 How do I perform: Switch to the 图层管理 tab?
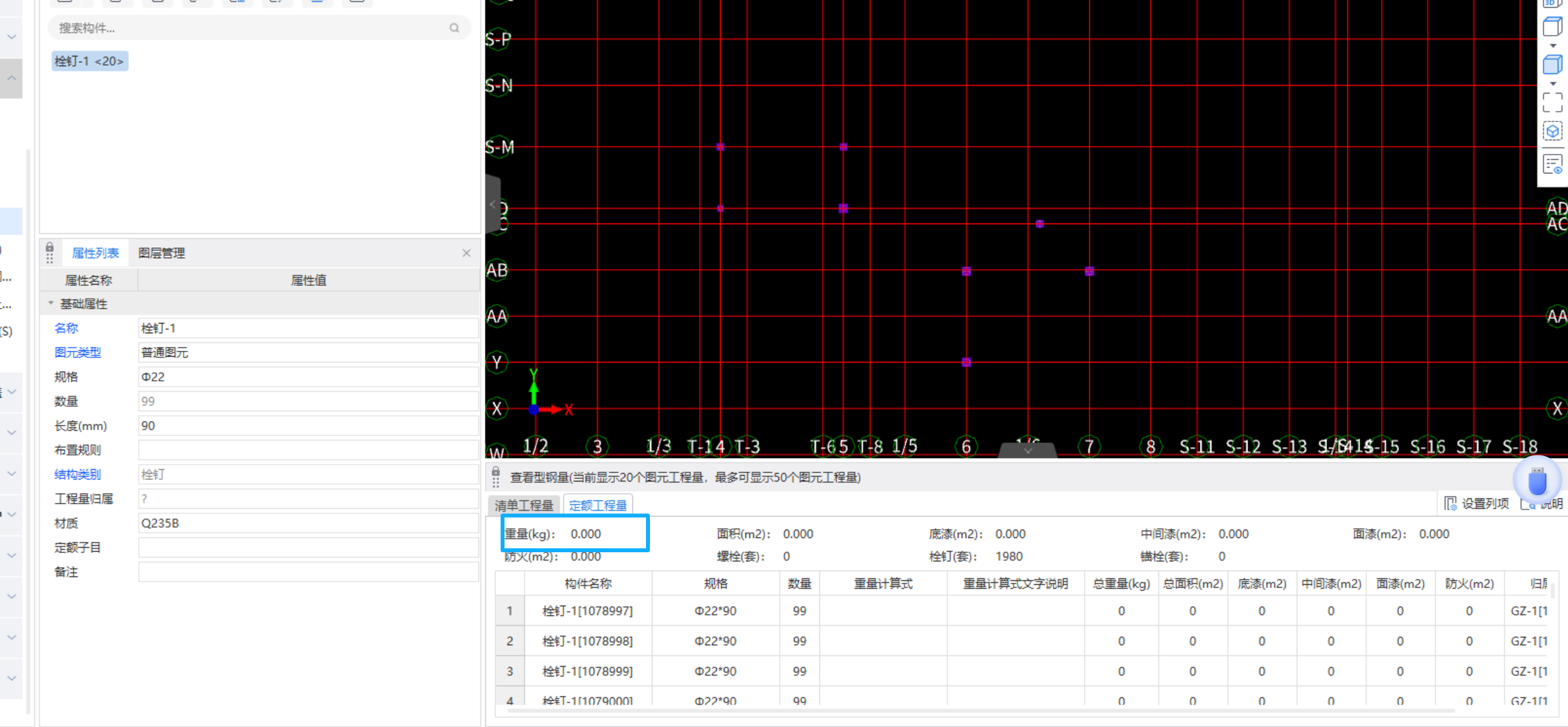pyautogui.click(x=162, y=253)
